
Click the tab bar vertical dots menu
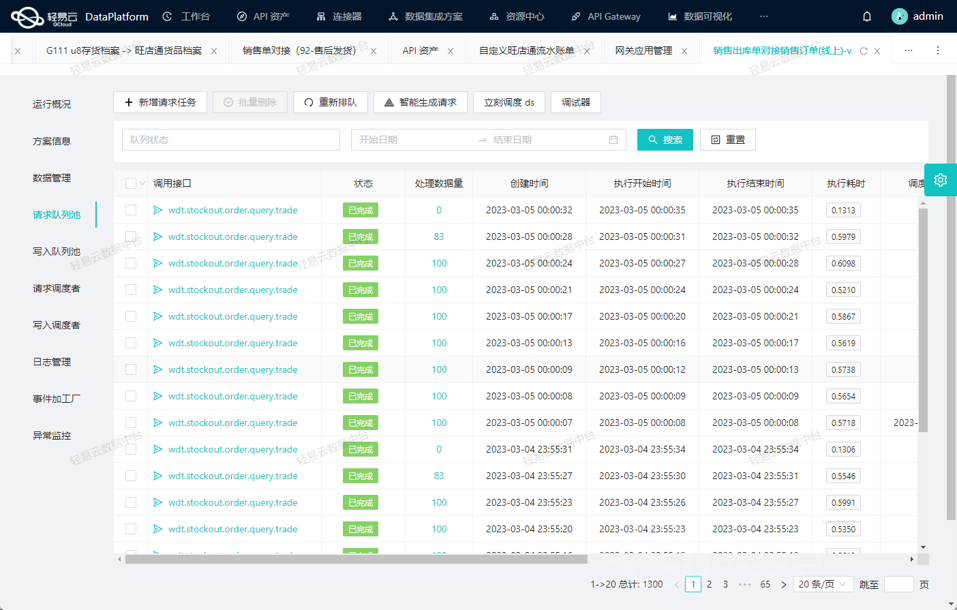coord(937,51)
